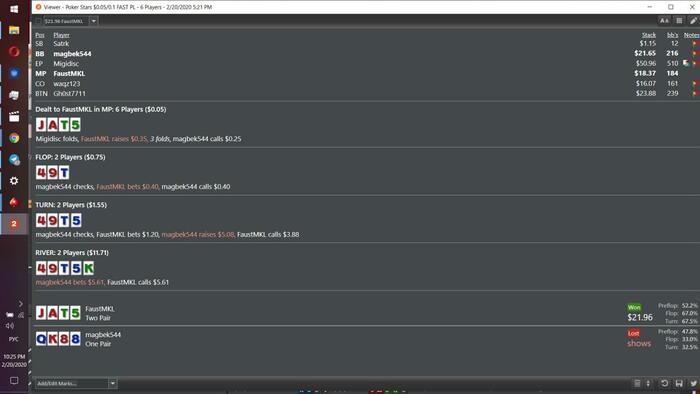Click the Add/Edit Marks combo field
This screenshot has width=700, height=394.
pyautogui.click(x=72, y=383)
